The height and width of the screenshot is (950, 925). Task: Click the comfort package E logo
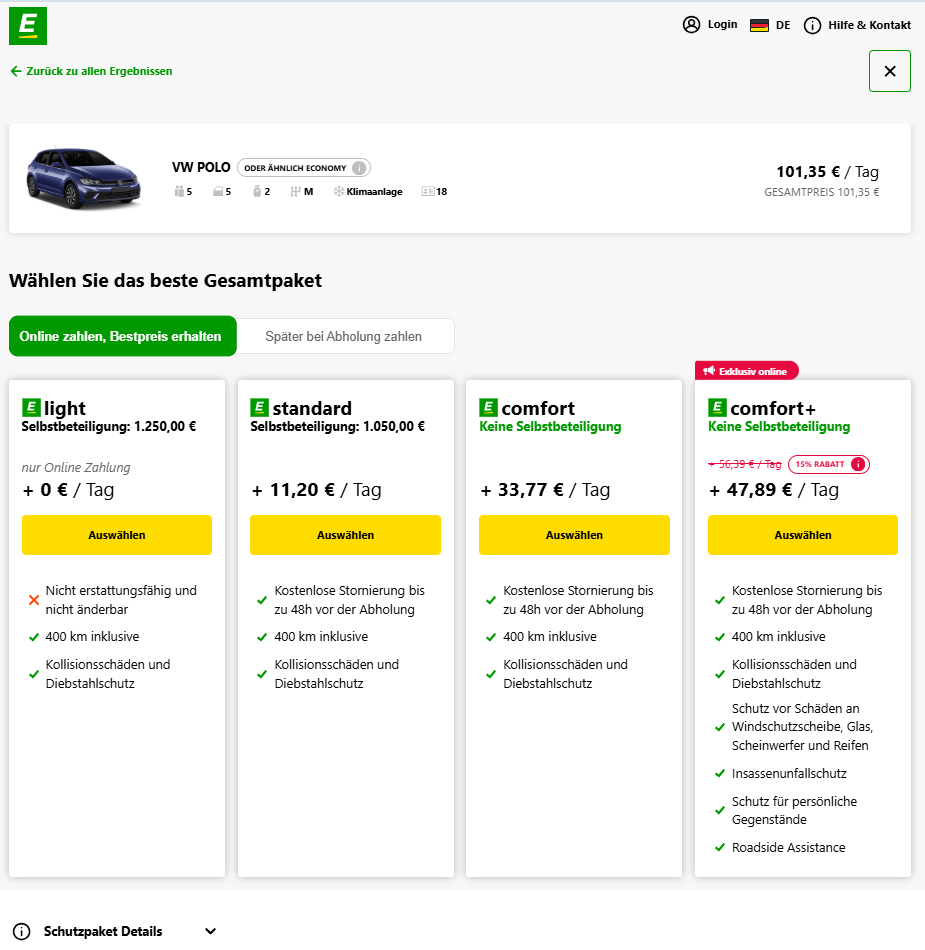(x=488, y=407)
